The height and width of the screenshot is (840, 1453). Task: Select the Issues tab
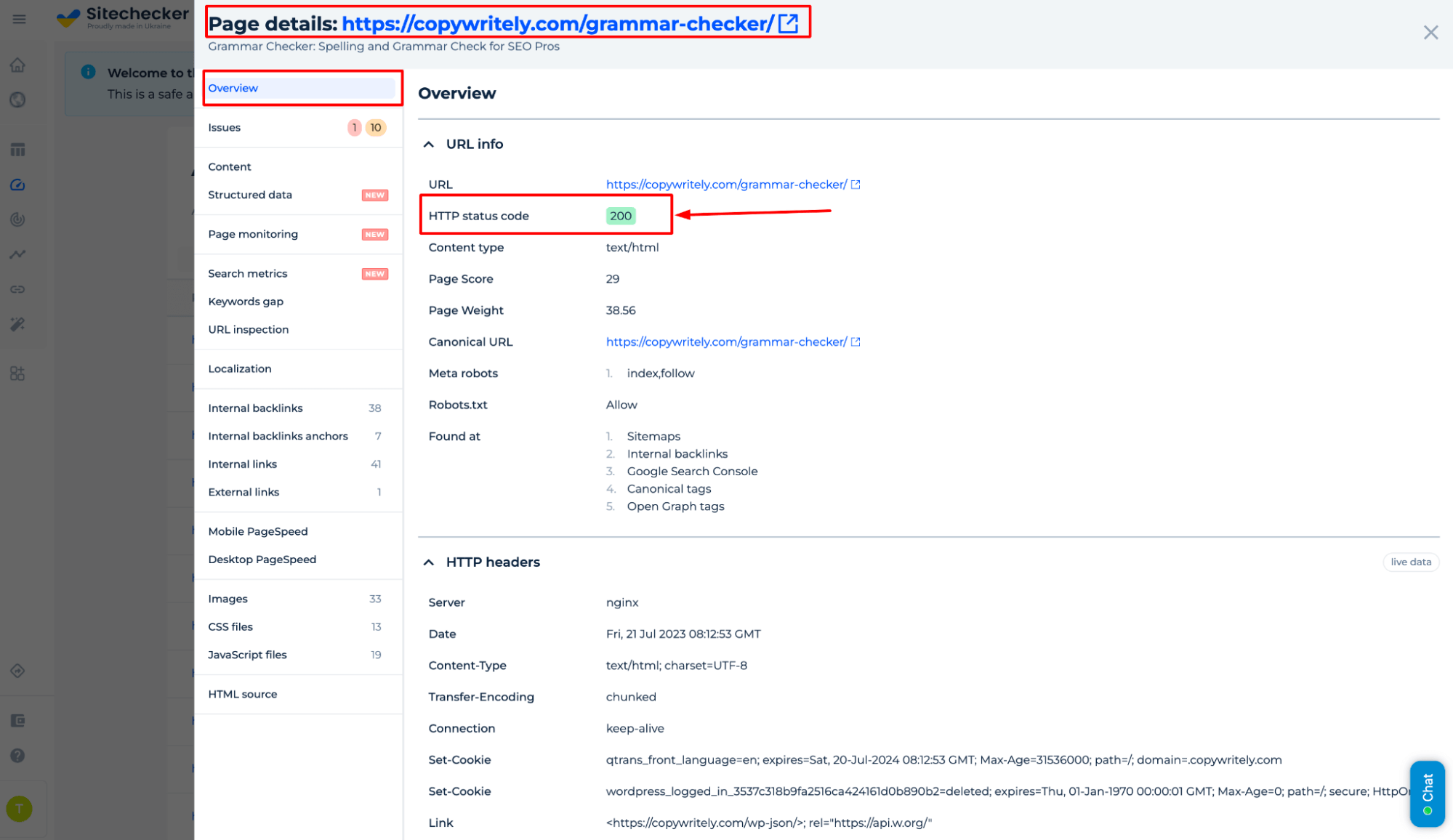tap(270, 127)
